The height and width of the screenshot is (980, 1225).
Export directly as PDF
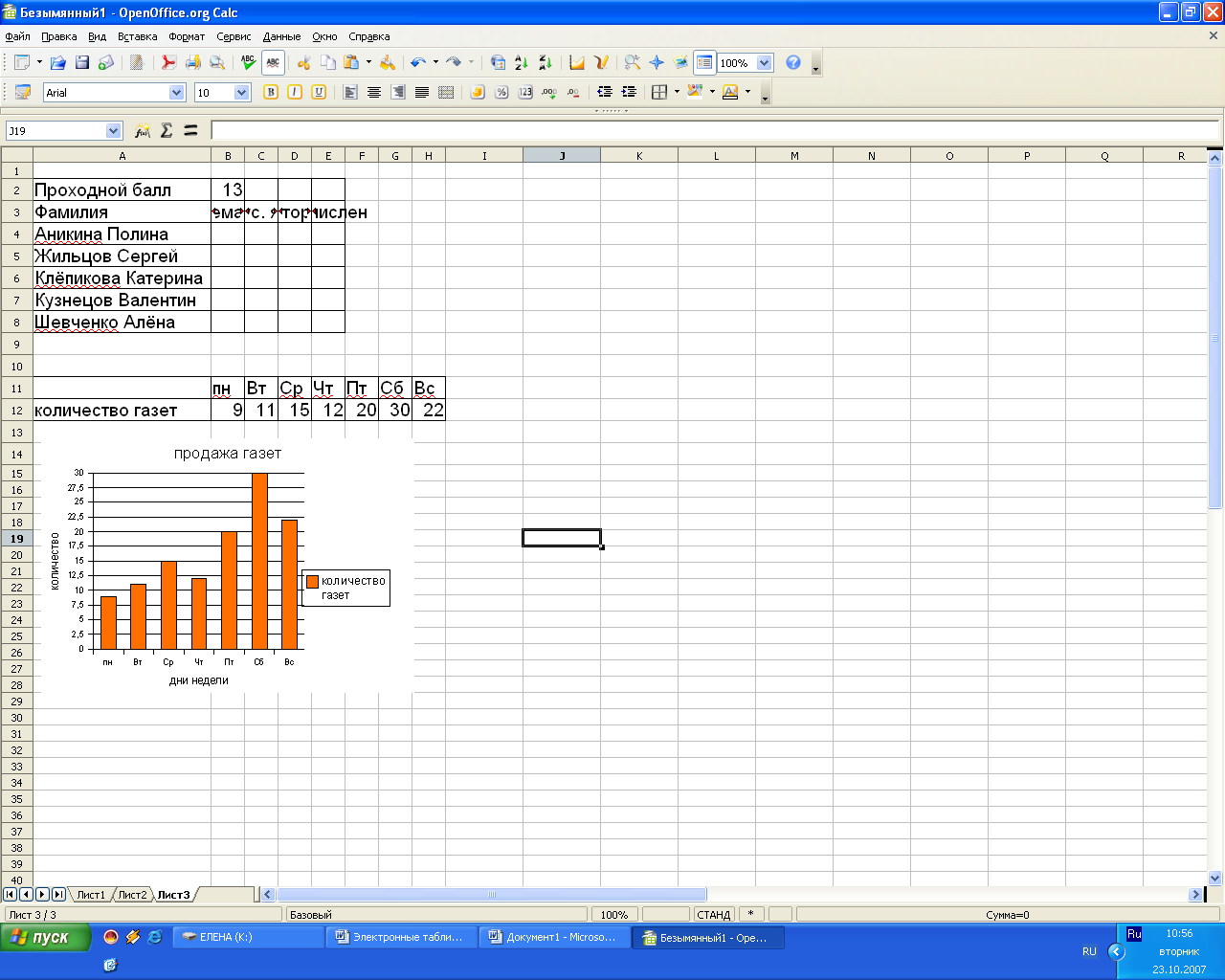[168, 63]
